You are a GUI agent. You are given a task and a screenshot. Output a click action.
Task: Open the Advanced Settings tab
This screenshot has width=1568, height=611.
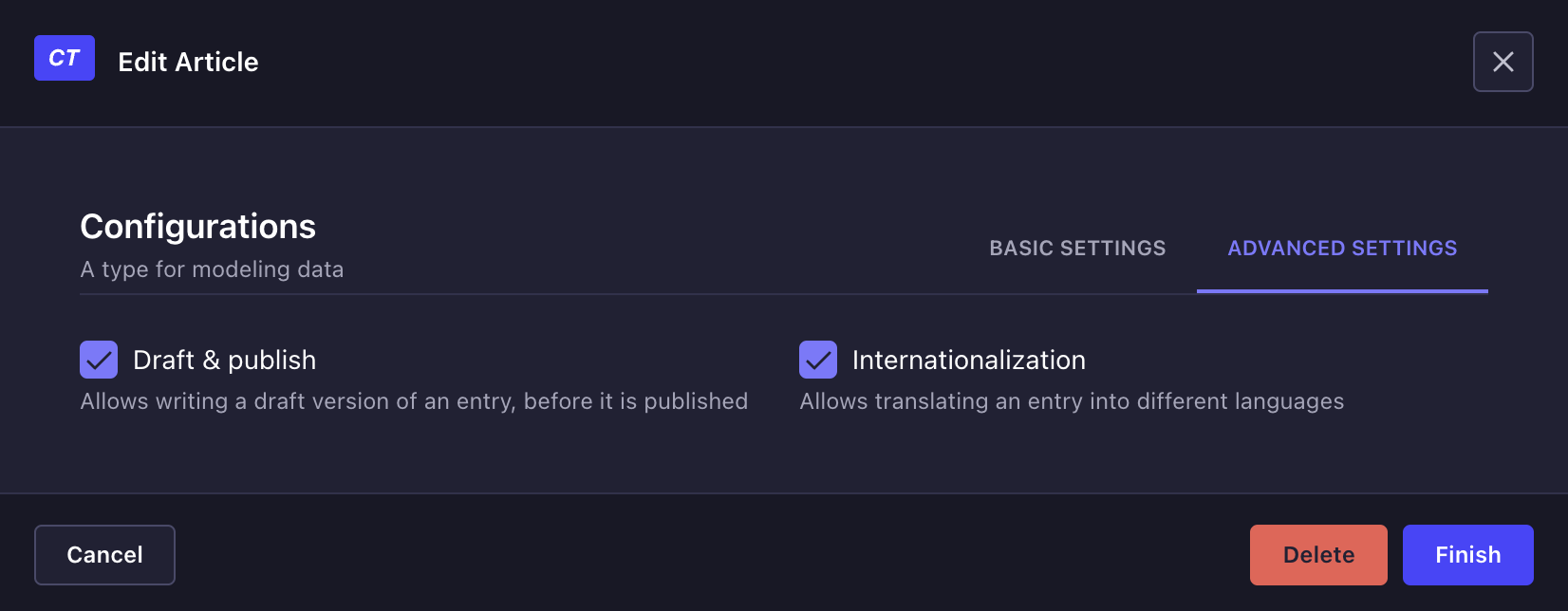[x=1342, y=248]
